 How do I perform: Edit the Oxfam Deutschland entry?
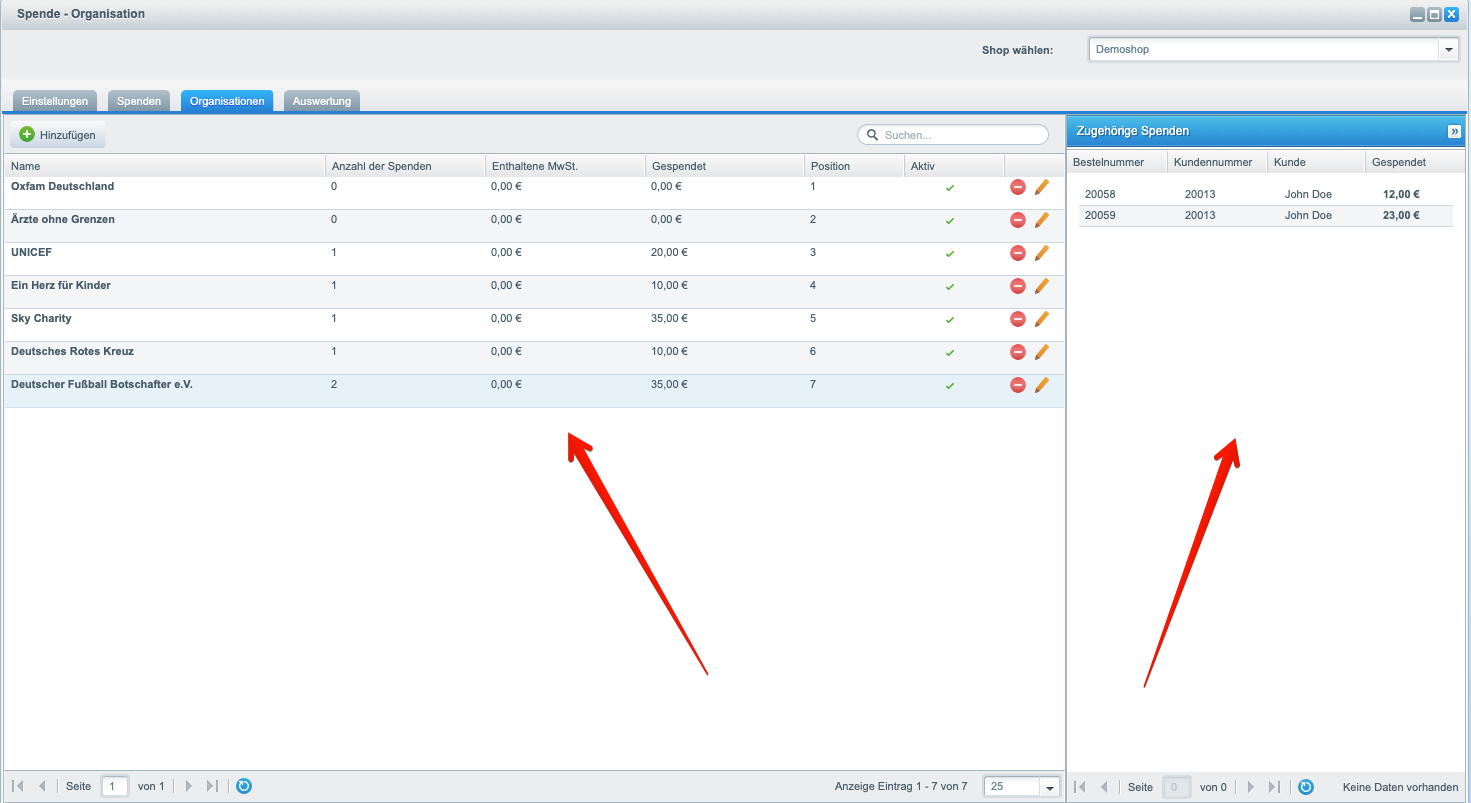click(x=1042, y=187)
